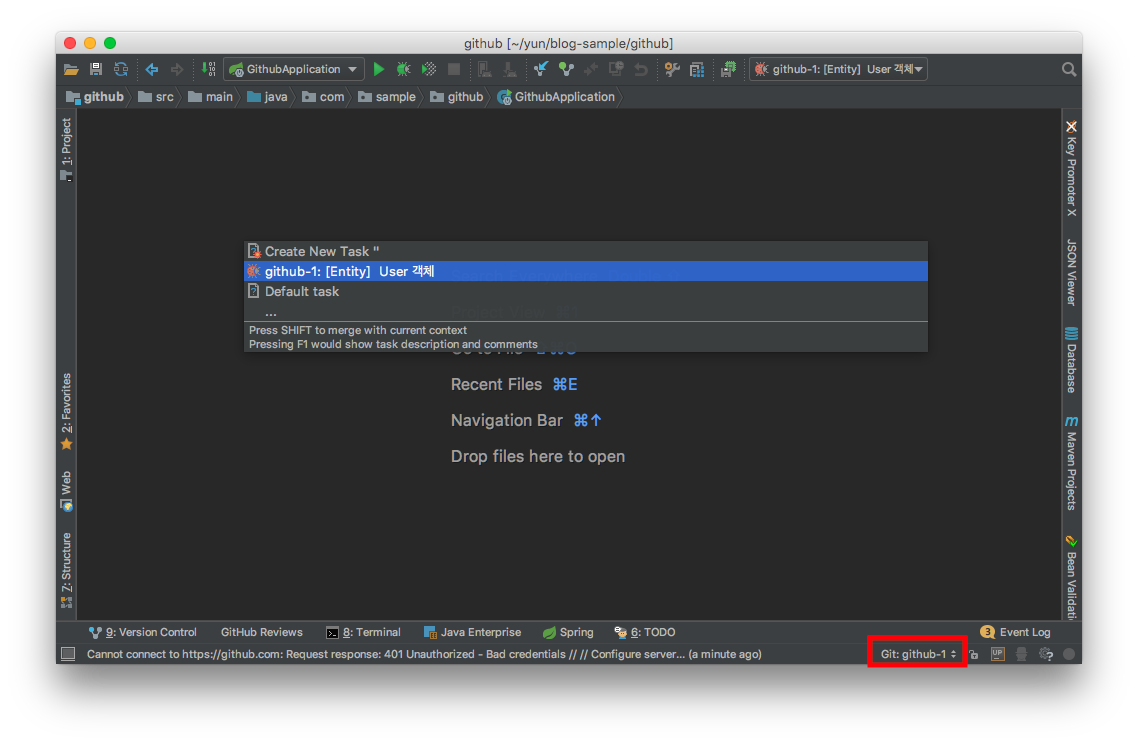Click the main breadcrumb folder
Viewport: 1138px width, 744px height.
point(210,97)
